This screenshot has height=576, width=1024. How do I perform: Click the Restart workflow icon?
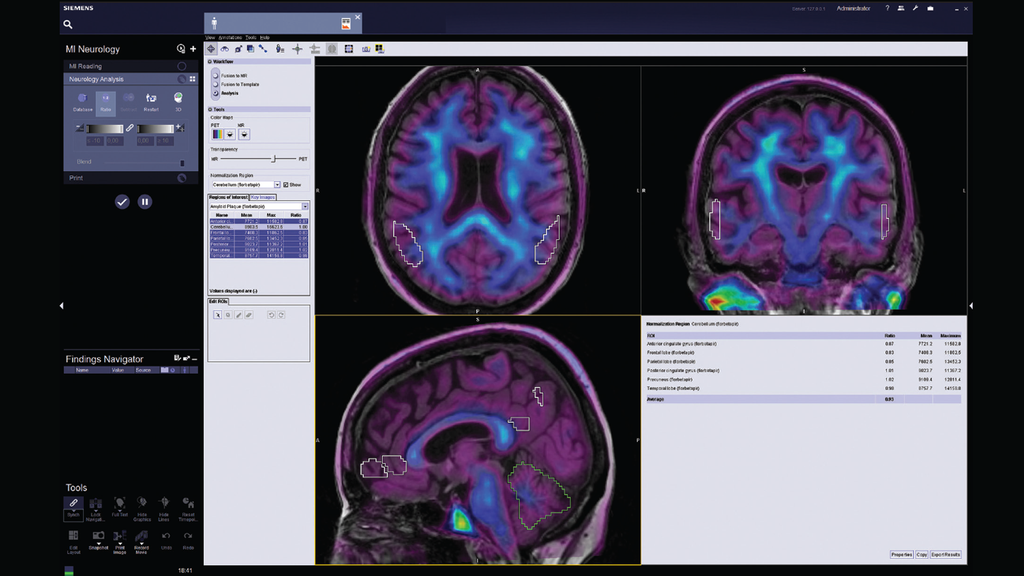(x=151, y=101)
